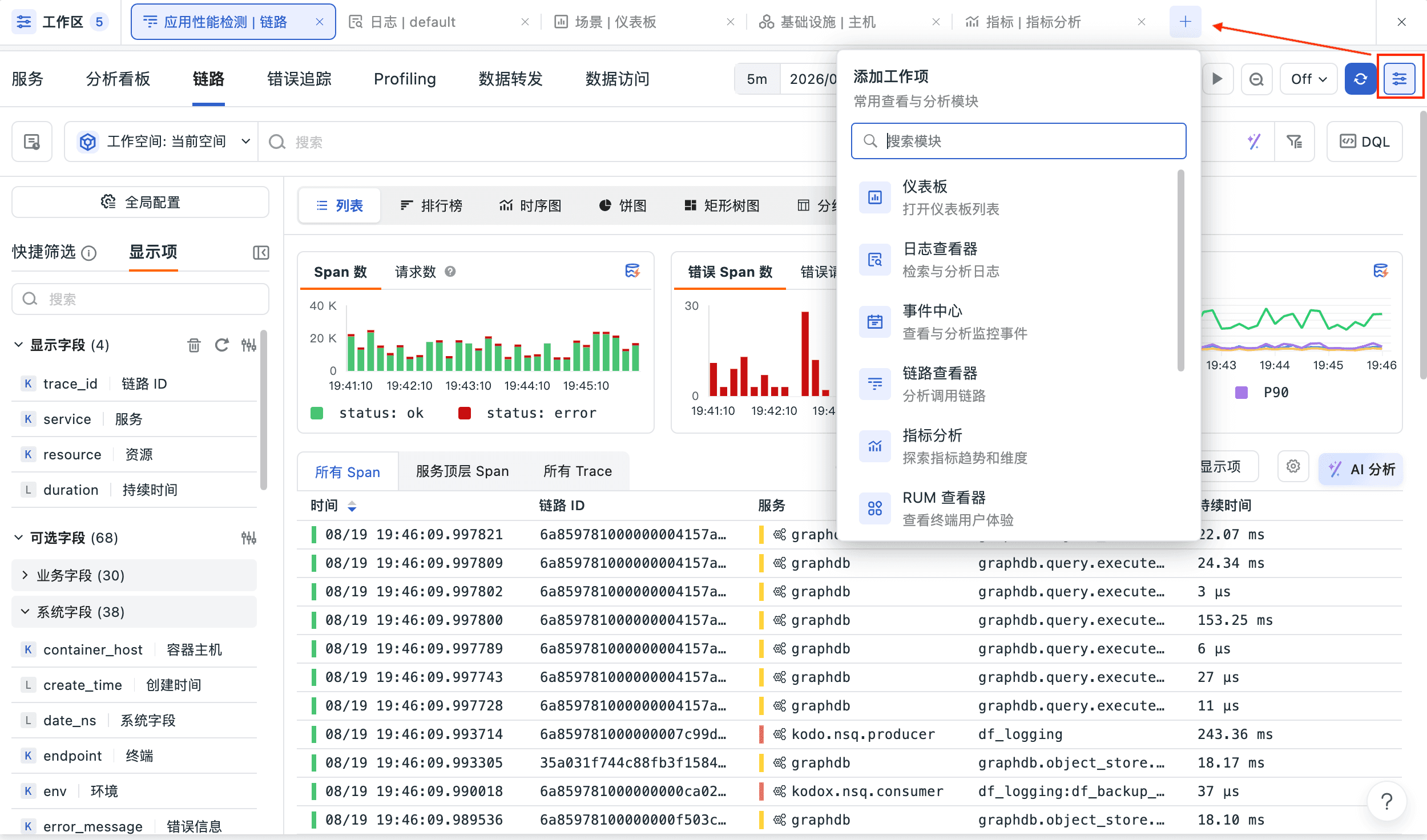Click the gear settings icon above table
Viewport: 1427px width, 840px height.
[1293, 467]
